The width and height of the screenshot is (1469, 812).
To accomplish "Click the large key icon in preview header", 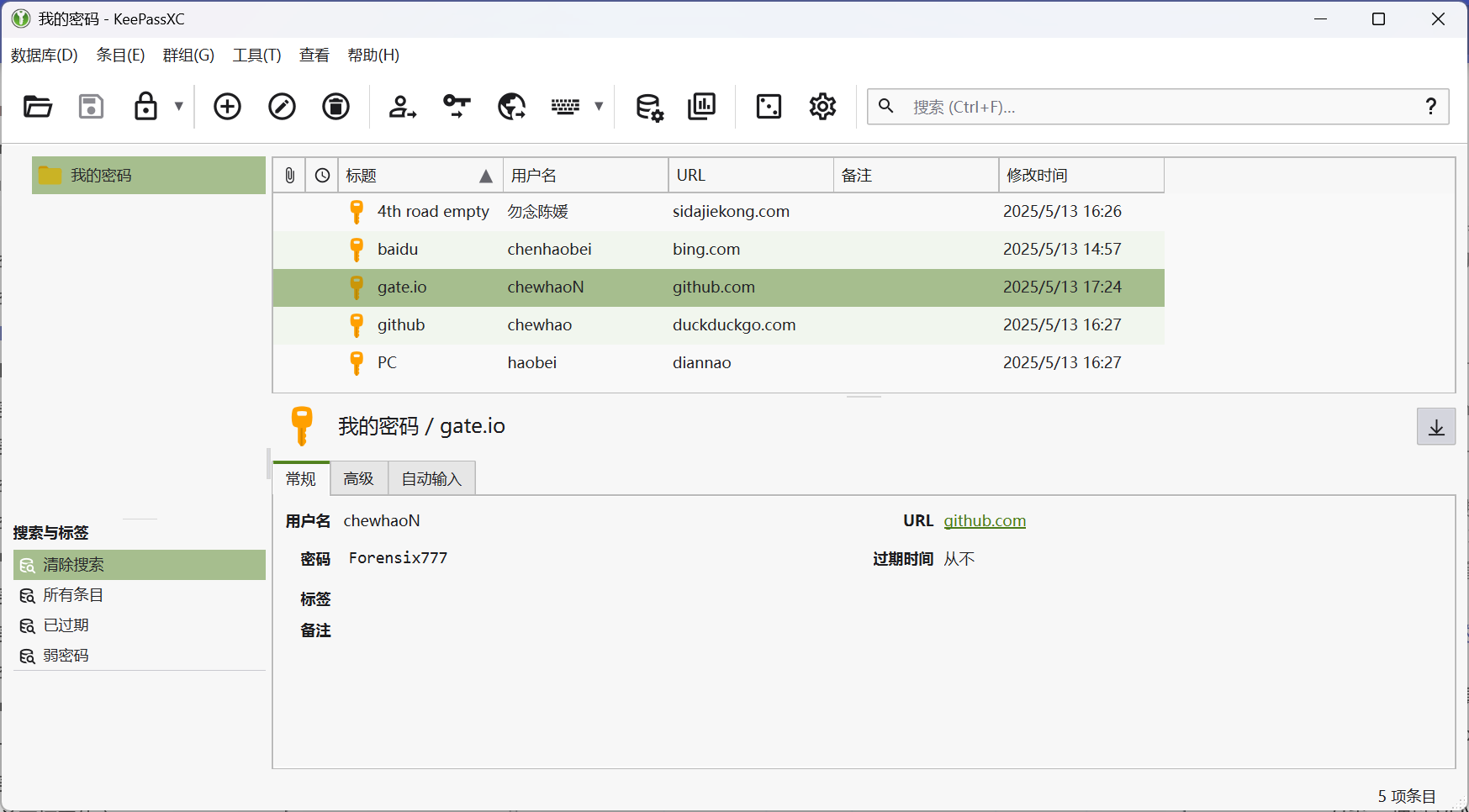I will pyautogui.click(x=302, y=426).
